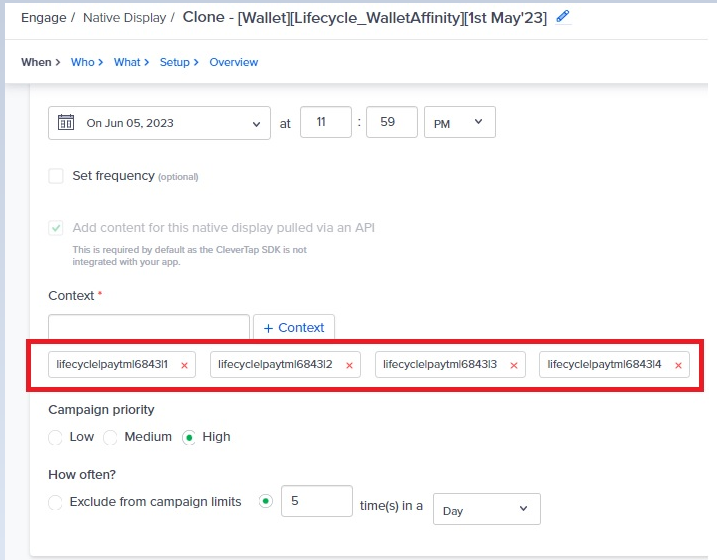Select Low campaign priority

click(x=55, y=437)
